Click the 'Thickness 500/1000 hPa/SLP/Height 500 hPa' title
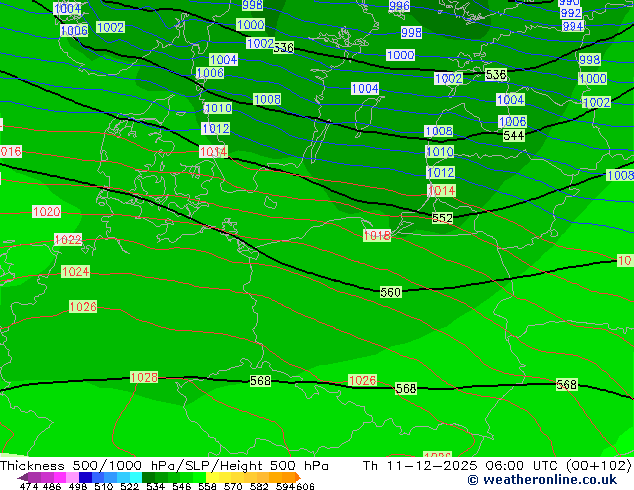The width and height of the screenshot is (634, 490). coord(164,466)
